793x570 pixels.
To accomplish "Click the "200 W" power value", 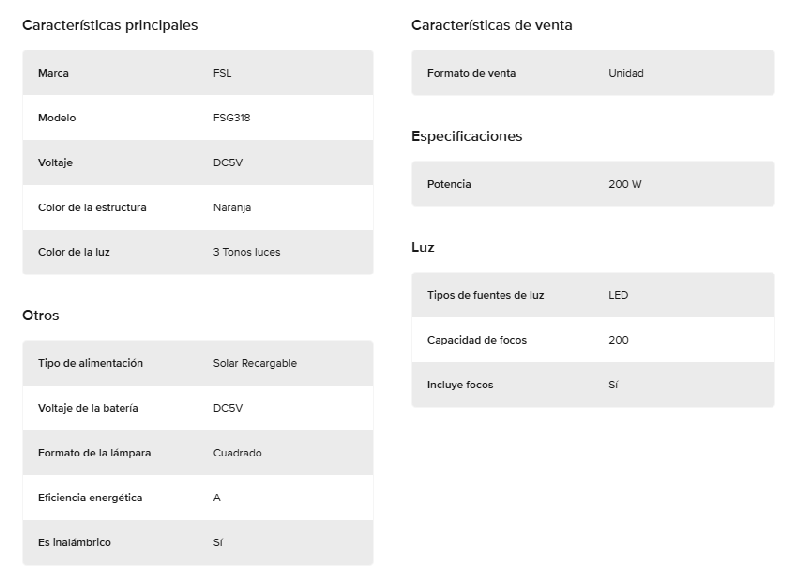I will click(624, 184).
